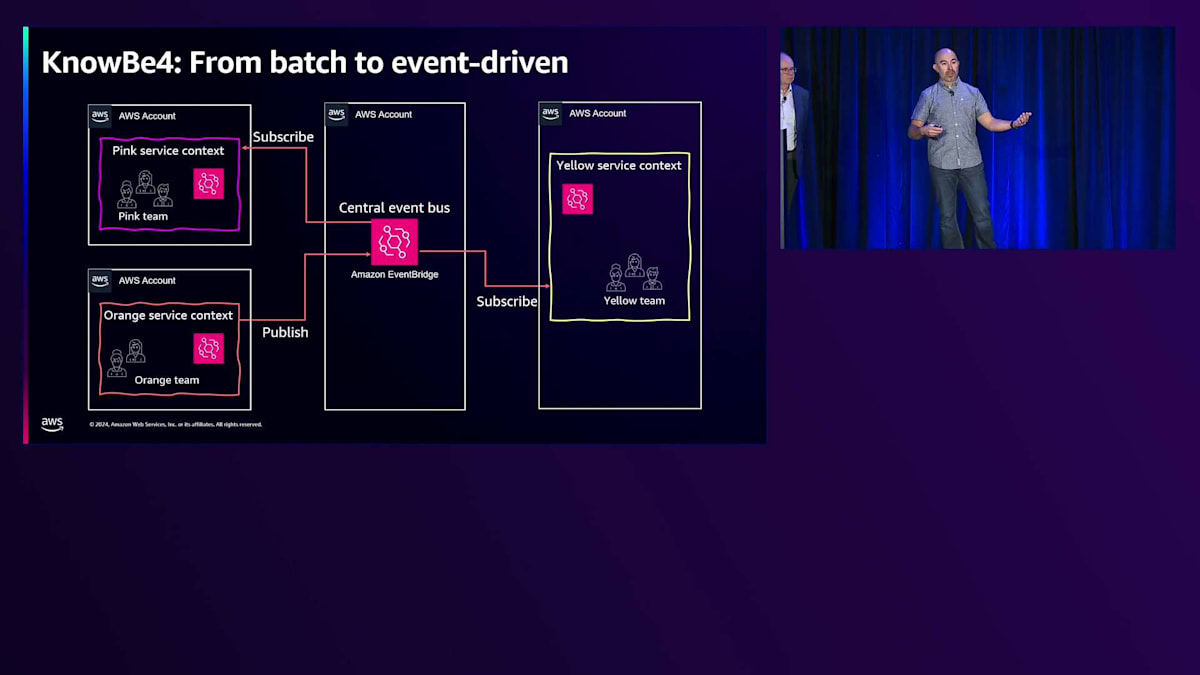Click the 'Amazon EventBridge' caption
The width and height of the screenshot is (1200, 675).
pos(394,274)
